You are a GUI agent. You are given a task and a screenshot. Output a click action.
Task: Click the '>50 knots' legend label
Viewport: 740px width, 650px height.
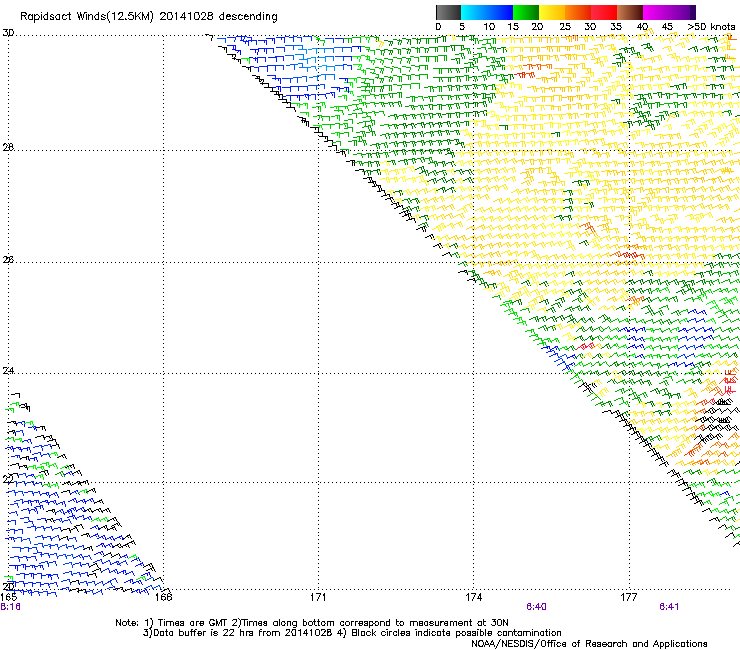pyautogui.click(x=711, y=27)
